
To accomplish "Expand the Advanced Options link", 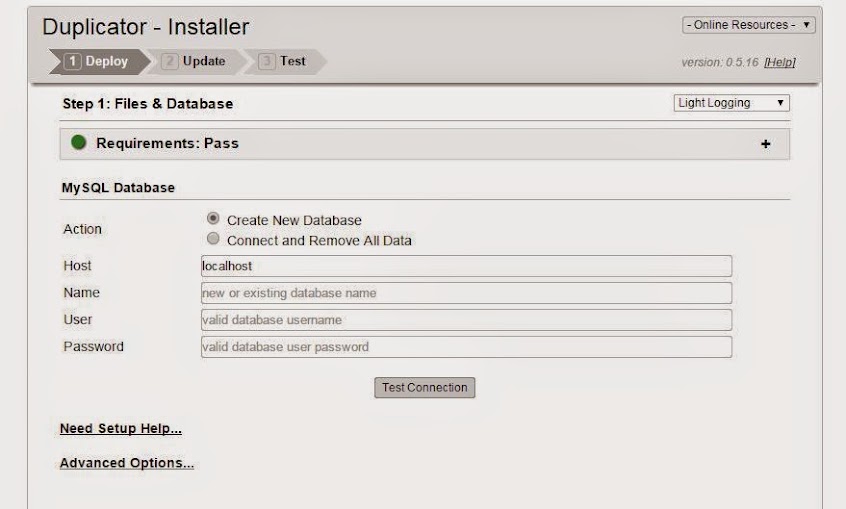I will pyautogui.click(x=127, y=463).
